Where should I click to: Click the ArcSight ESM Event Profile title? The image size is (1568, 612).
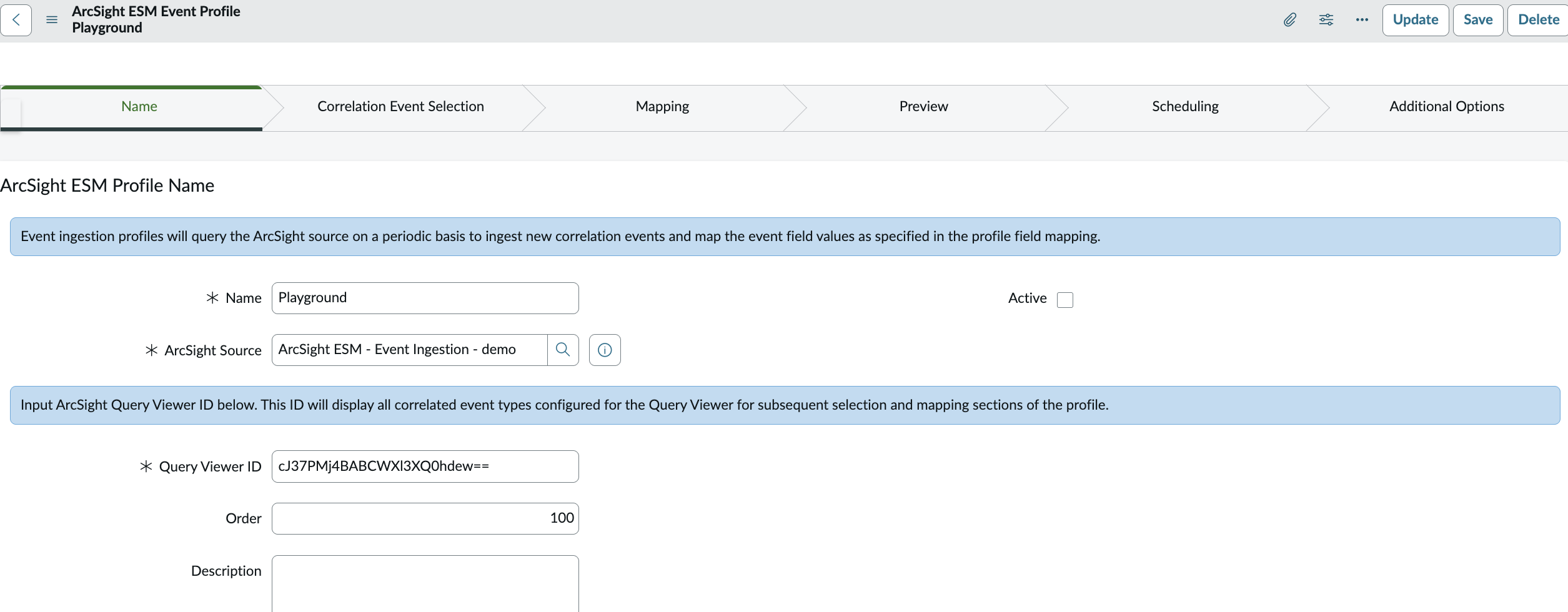(x=156, y=11)
